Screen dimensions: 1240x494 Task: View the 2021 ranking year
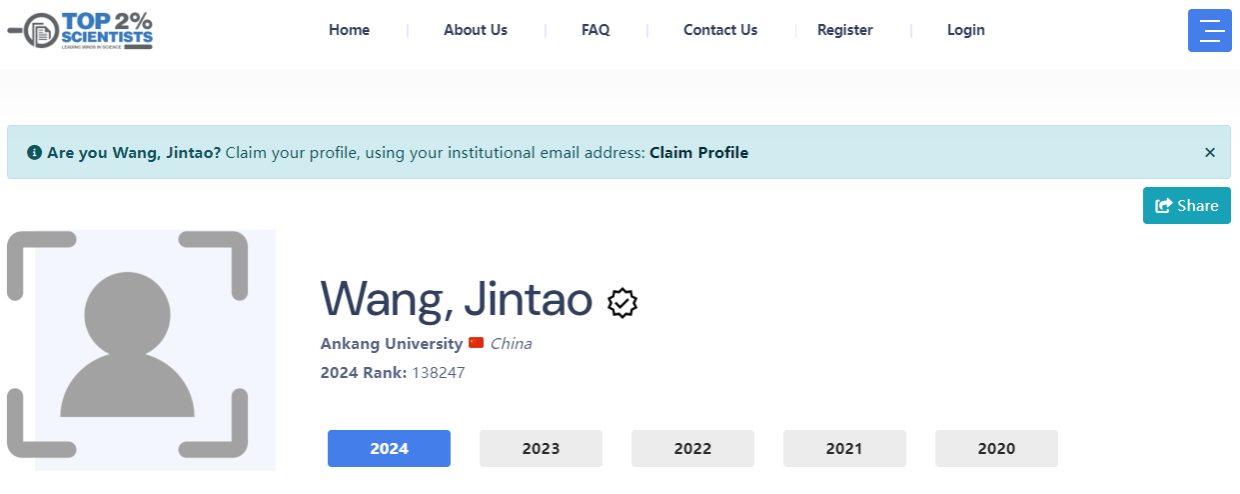click(x=844, y=449)
